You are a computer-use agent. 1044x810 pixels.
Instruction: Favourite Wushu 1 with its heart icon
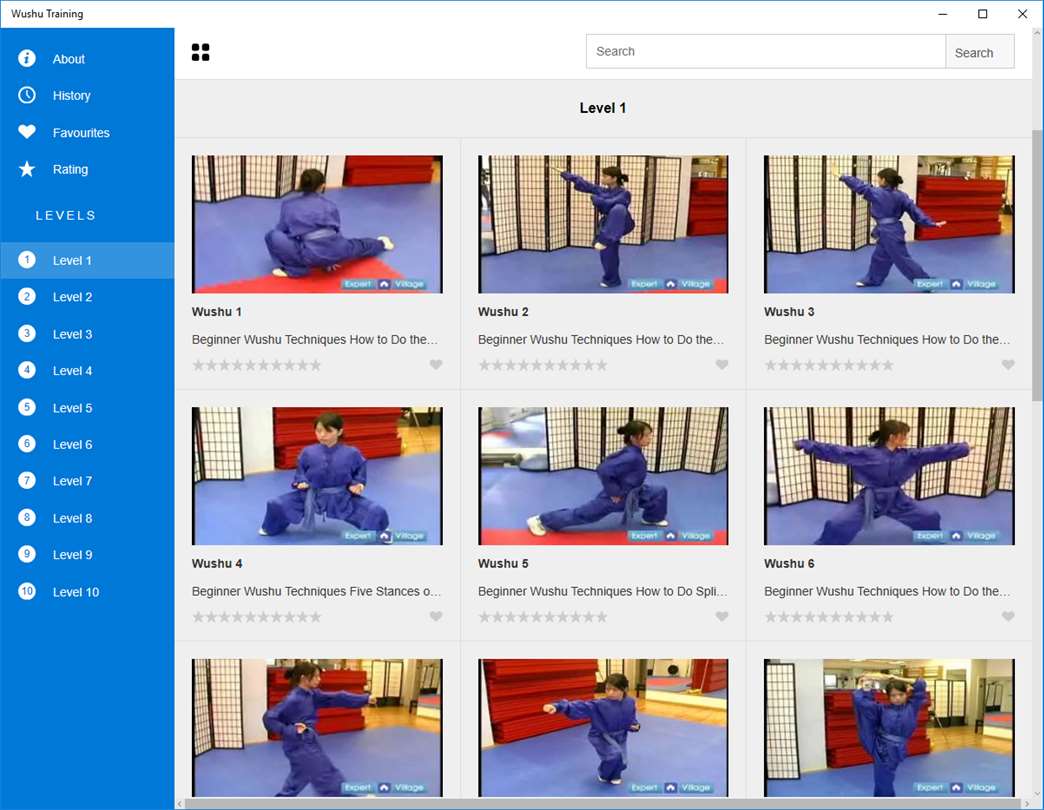click(435, 365)
